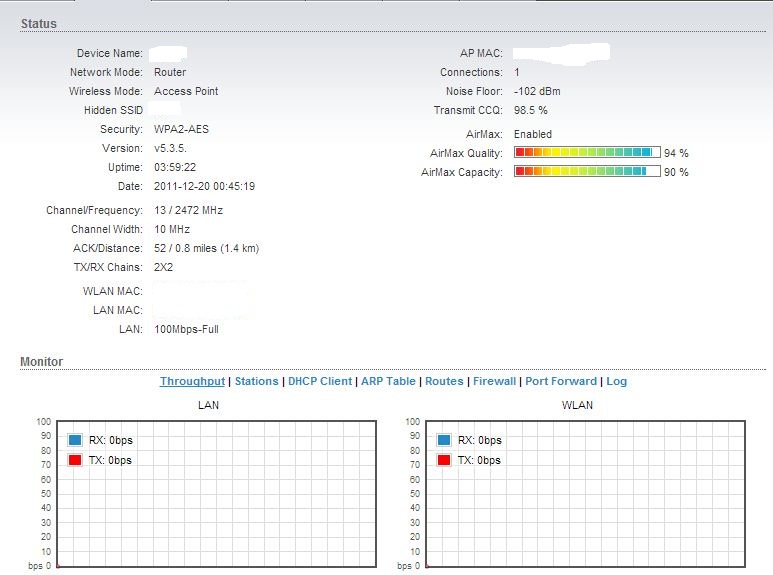
Task: Open the Port Forward link
Action: (561, 381)
